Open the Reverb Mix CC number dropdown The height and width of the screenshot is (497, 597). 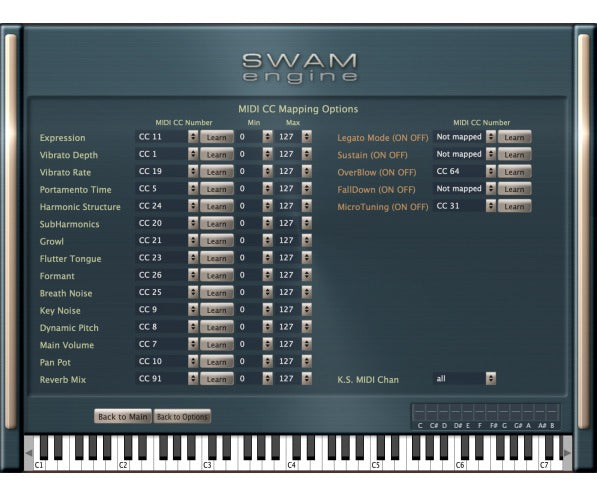[x=193, y=379]
